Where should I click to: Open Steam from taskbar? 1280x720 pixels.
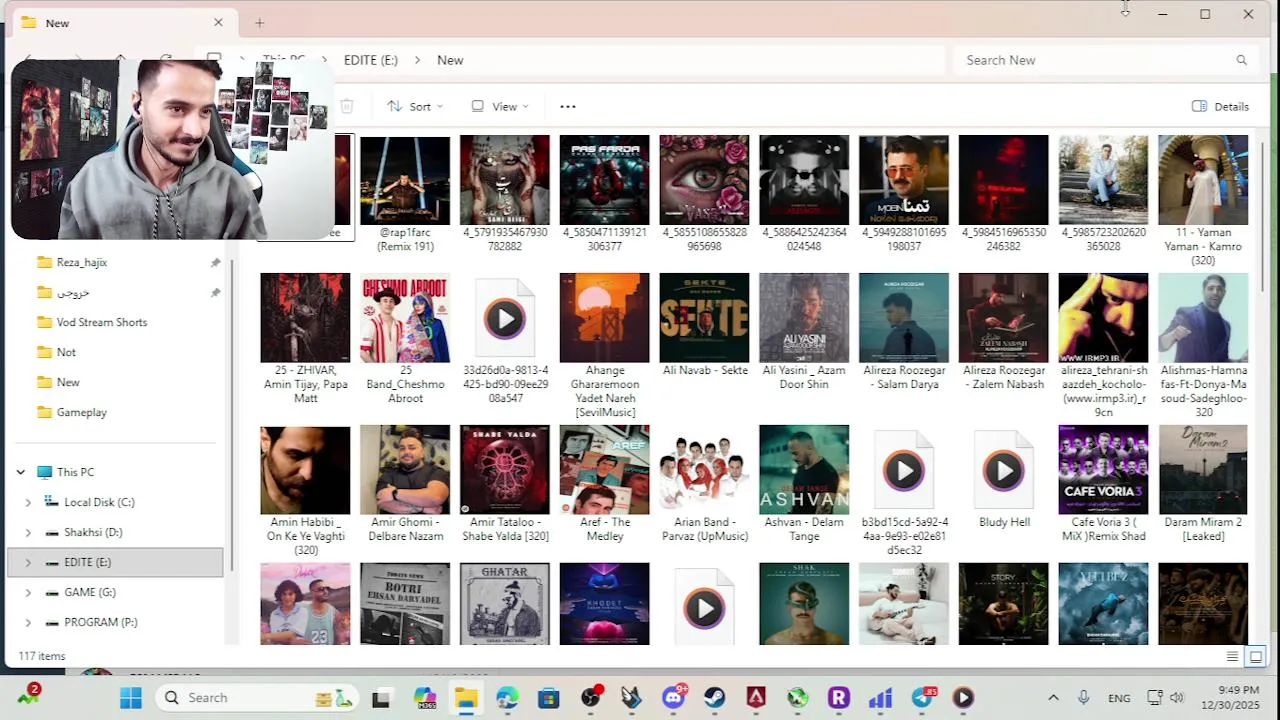coord(714,698)
